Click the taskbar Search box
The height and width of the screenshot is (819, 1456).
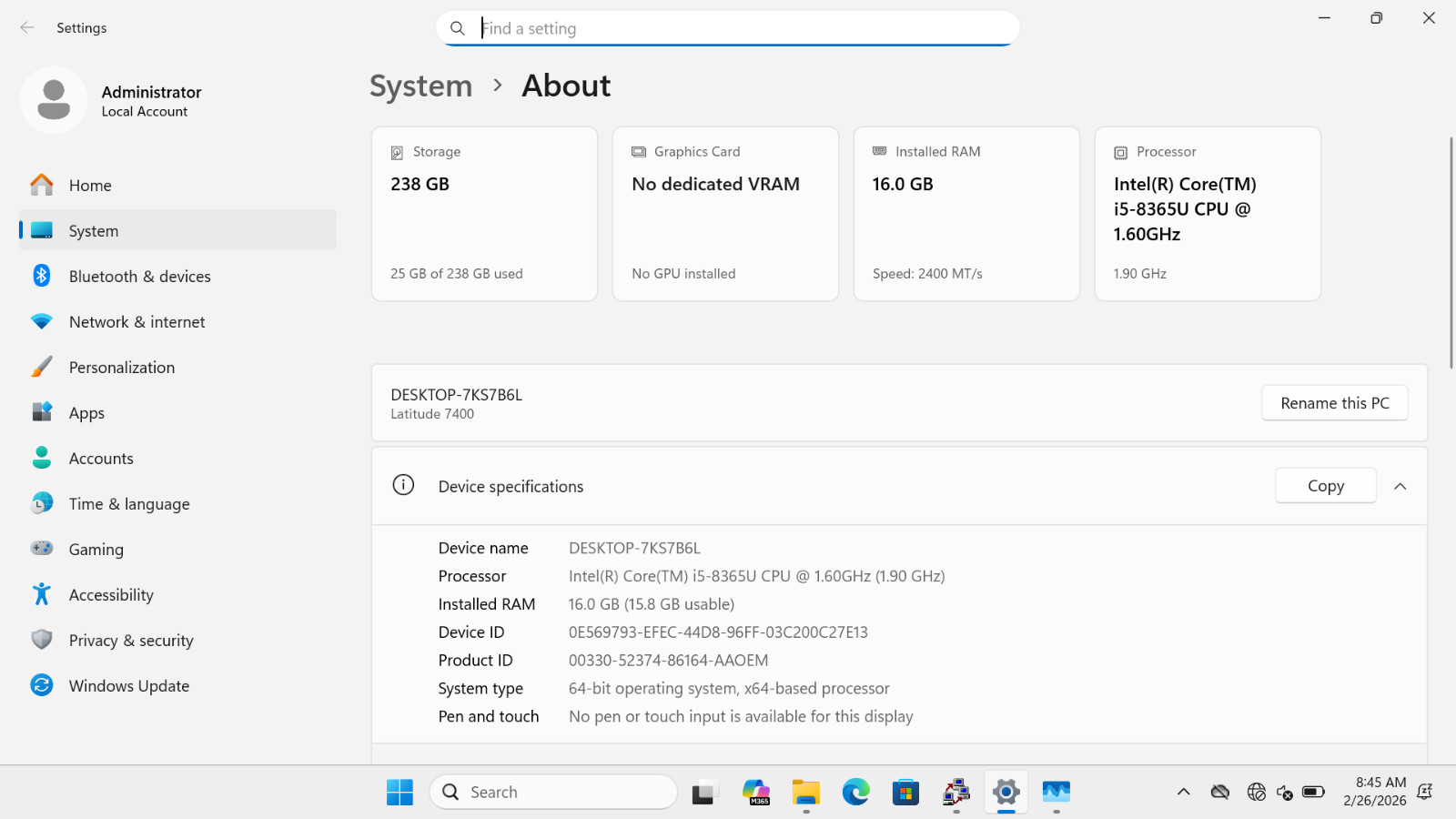(553, 792)
